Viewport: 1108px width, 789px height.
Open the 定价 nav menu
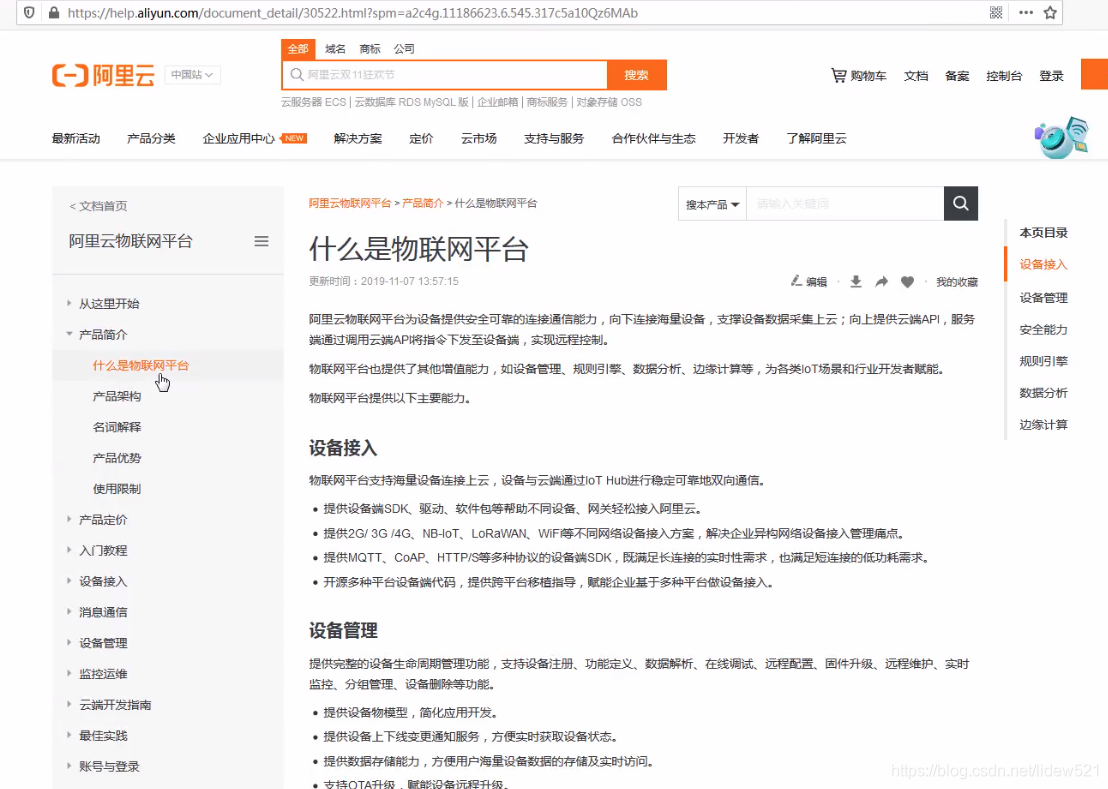(421, 138)
